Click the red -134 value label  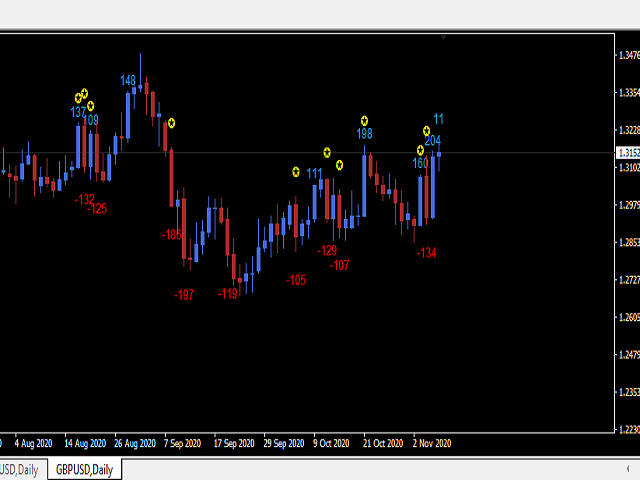[427, 253]
